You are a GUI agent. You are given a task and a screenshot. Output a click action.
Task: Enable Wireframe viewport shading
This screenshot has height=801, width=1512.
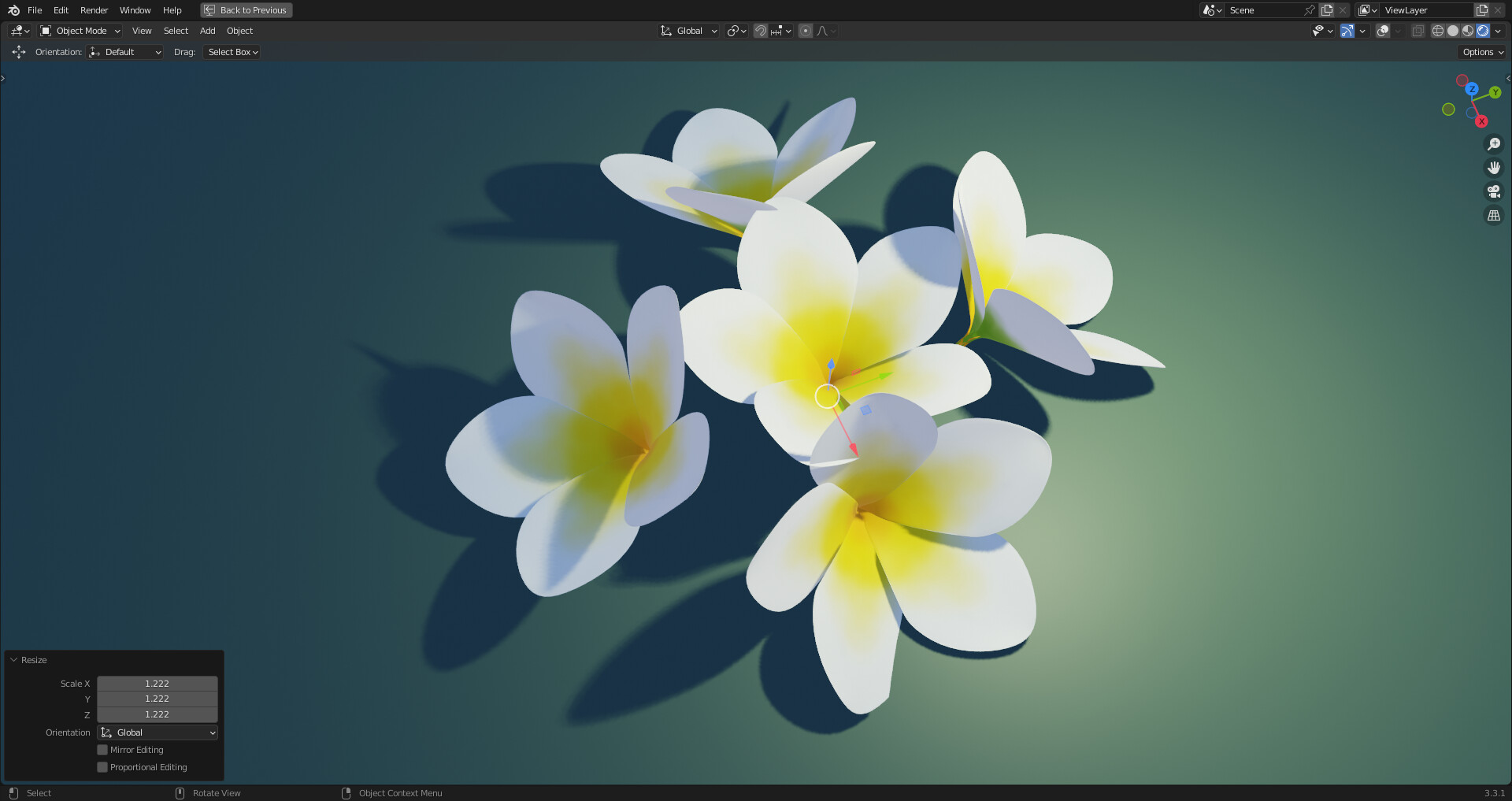click(x=1438, y=31)
